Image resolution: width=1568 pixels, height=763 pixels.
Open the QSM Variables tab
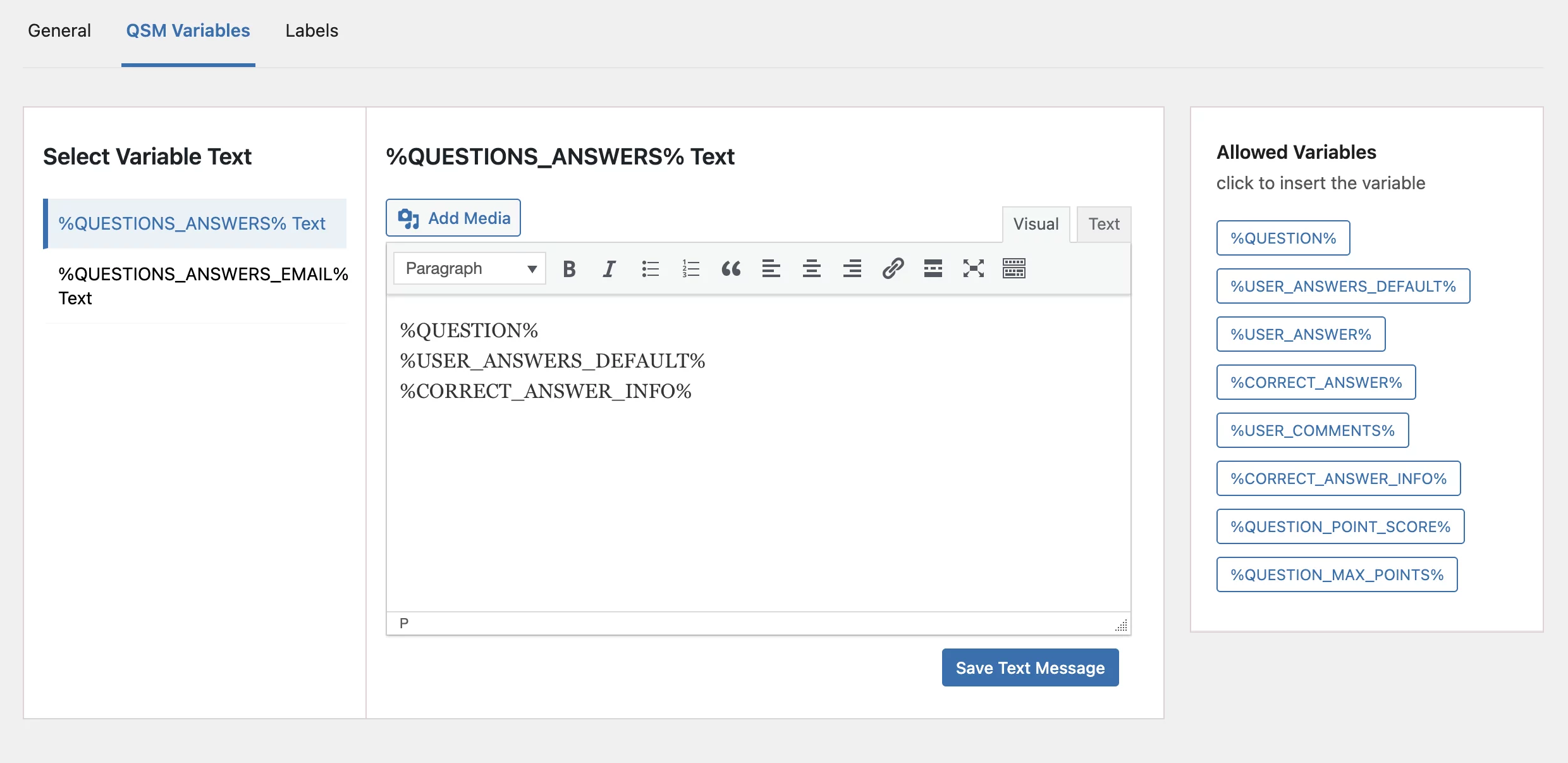point(188,30)
